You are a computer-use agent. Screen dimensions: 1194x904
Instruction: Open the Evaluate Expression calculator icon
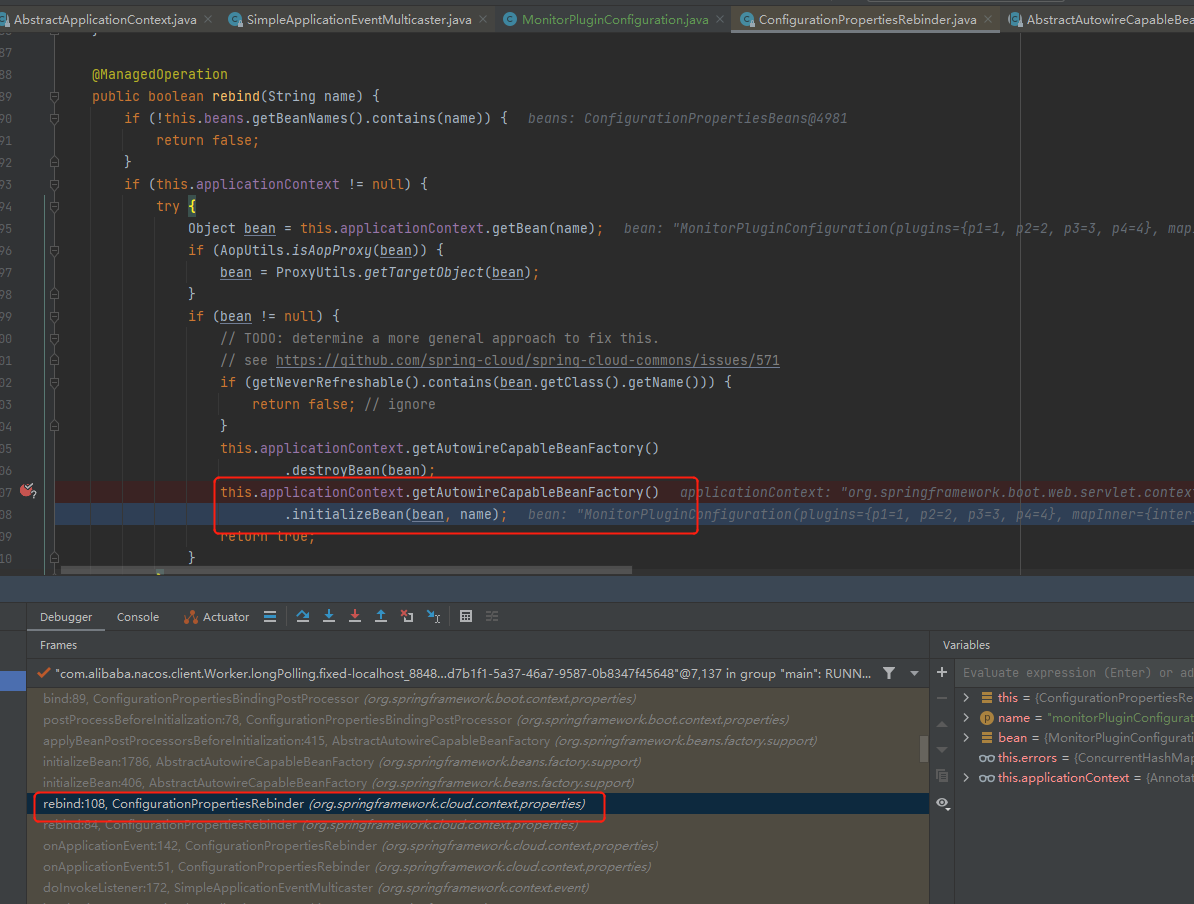(x=466, y=617)
